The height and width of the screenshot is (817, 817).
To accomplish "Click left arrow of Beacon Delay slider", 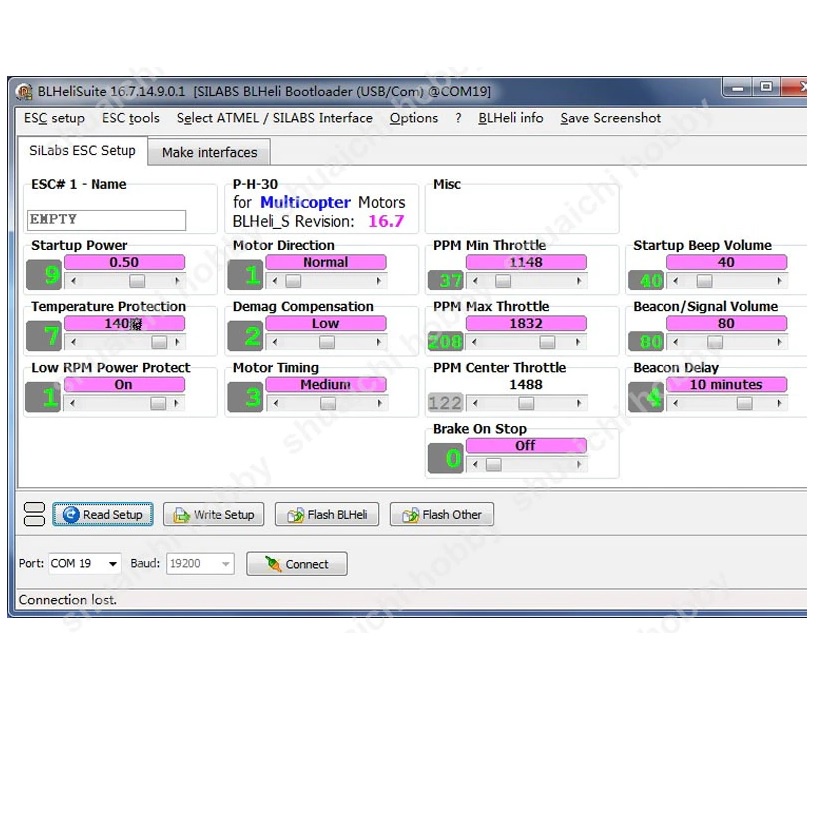I will point(676,403).
